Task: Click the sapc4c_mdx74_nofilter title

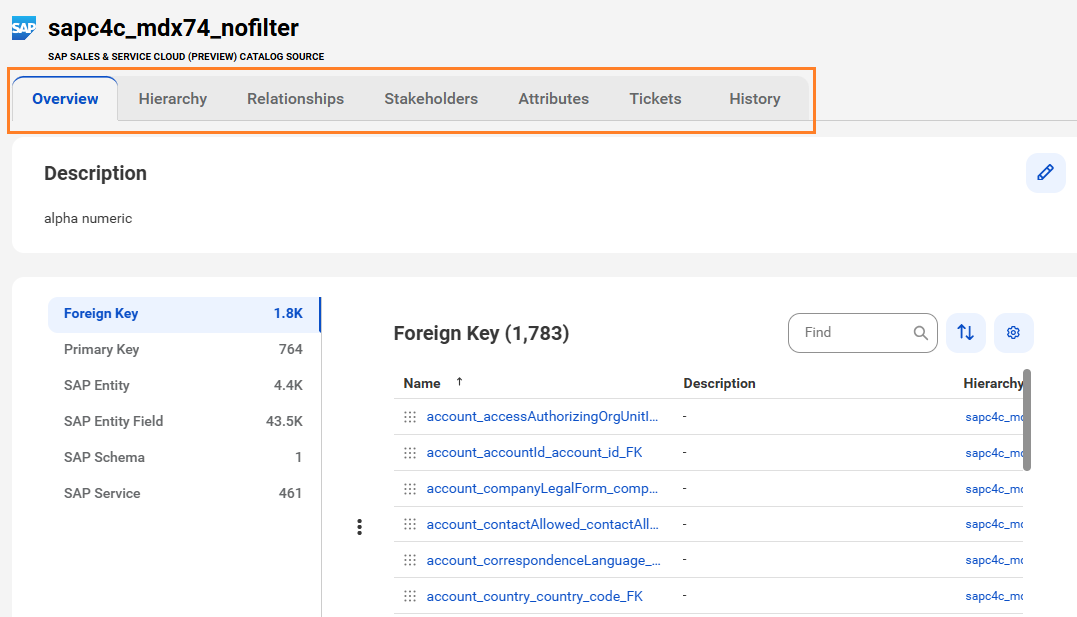Action: pyautogui.click(x=173, y=28)
